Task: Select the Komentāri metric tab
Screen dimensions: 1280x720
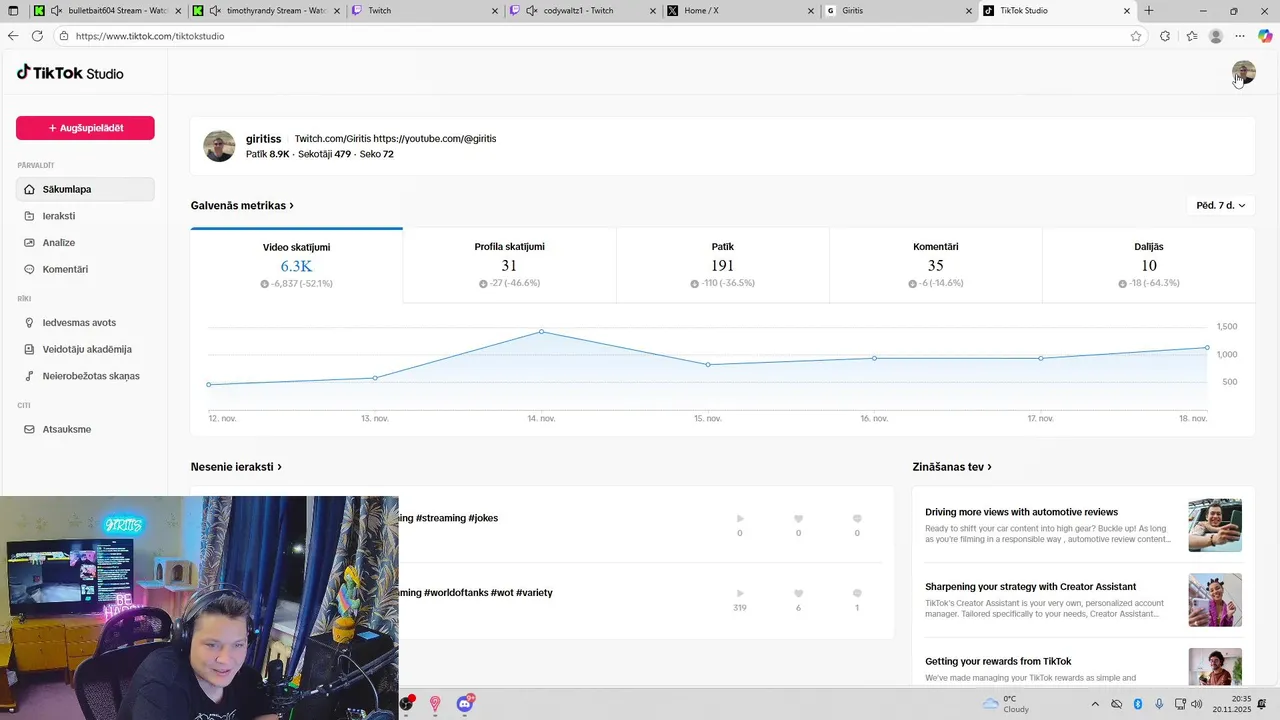Action: tap(936, 265)
